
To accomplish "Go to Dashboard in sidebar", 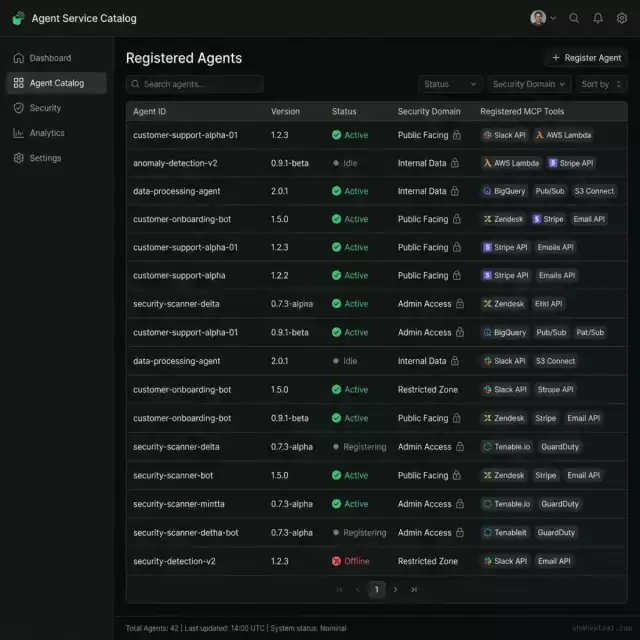I will coord(57,58).
